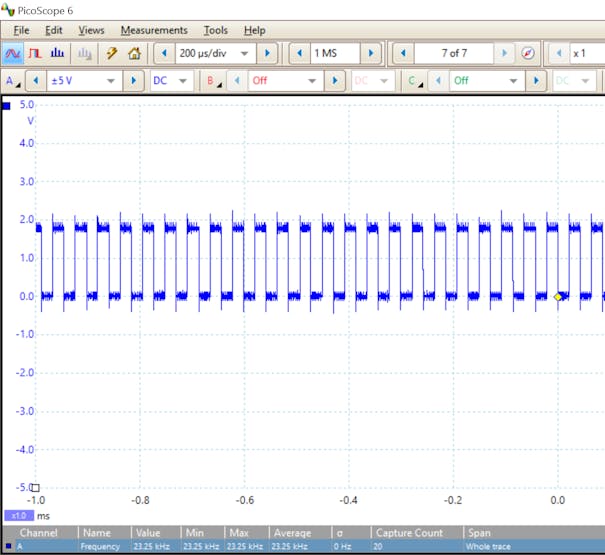
Task: Click the Home display icon
Action: [x=134, y=53]
